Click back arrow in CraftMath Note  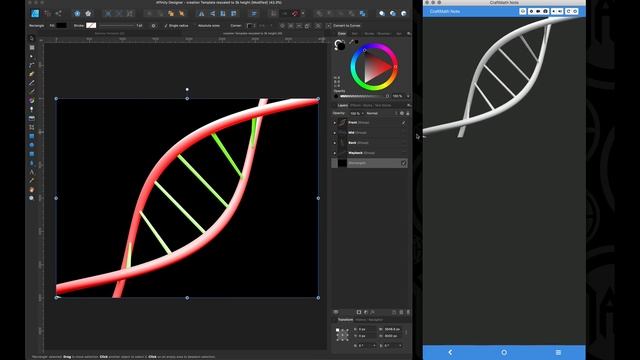(x=450, y=352)
